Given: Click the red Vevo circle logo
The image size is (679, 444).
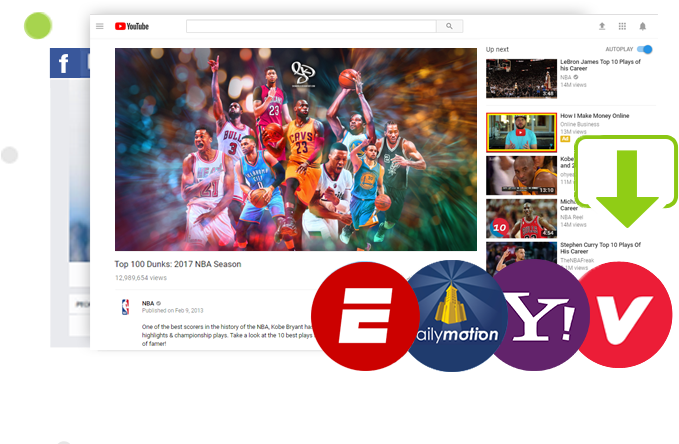Looking at the screenshot, I should [624, 315].
